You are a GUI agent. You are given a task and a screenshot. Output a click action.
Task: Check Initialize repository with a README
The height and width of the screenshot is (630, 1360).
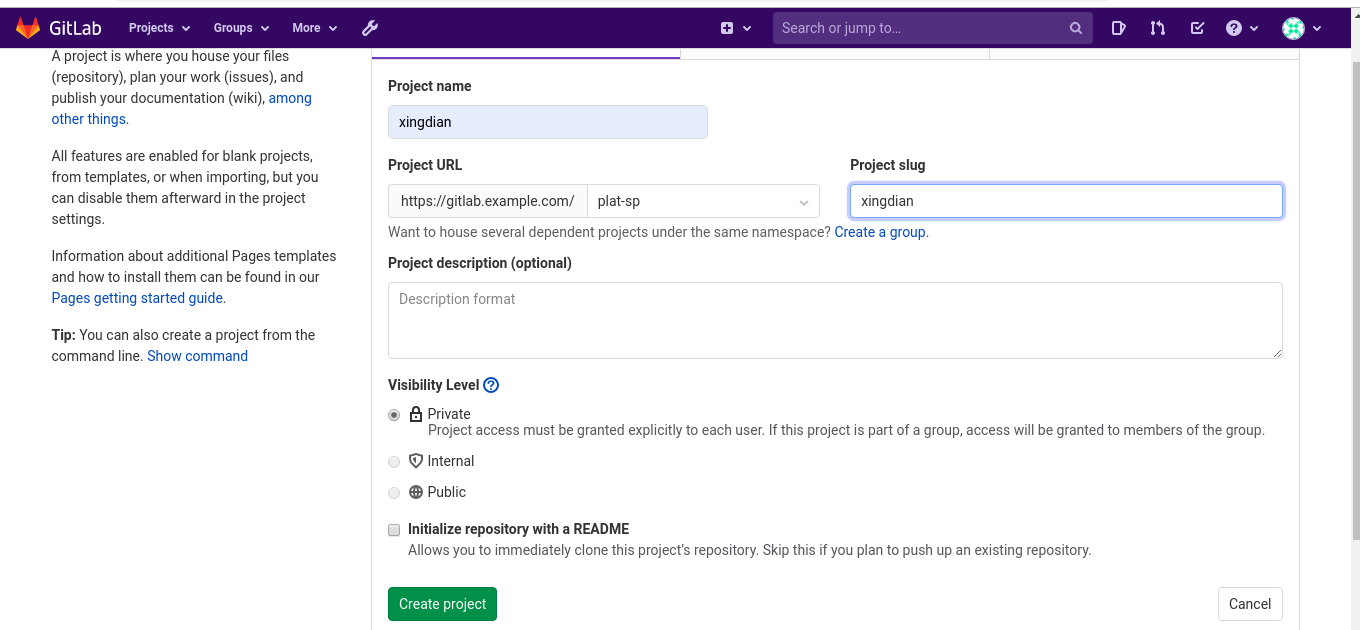pos(394,530)
